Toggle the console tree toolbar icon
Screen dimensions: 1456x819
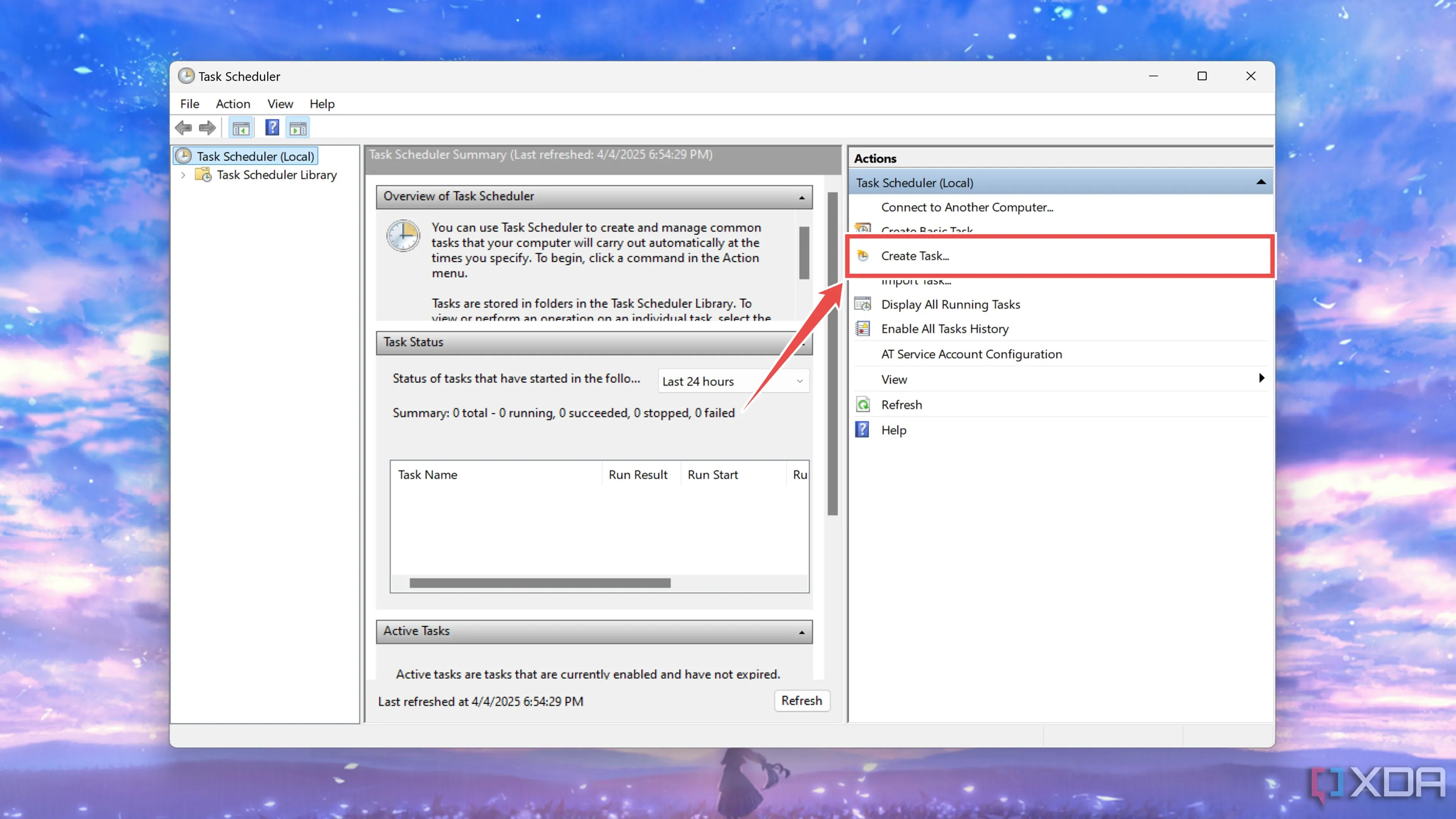pos(241,128)
